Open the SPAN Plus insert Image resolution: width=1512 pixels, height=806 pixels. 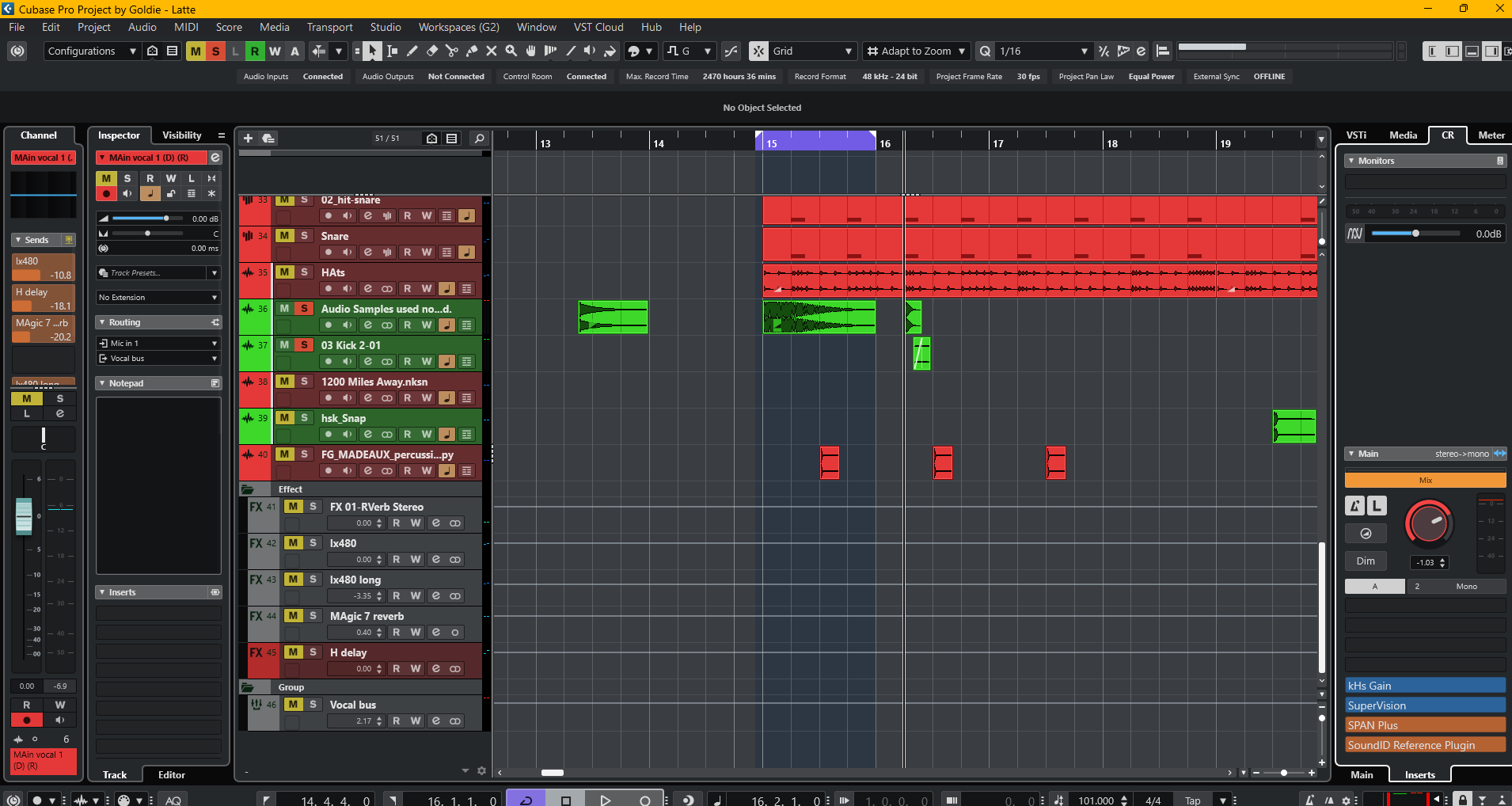(x=1425, y=725)
